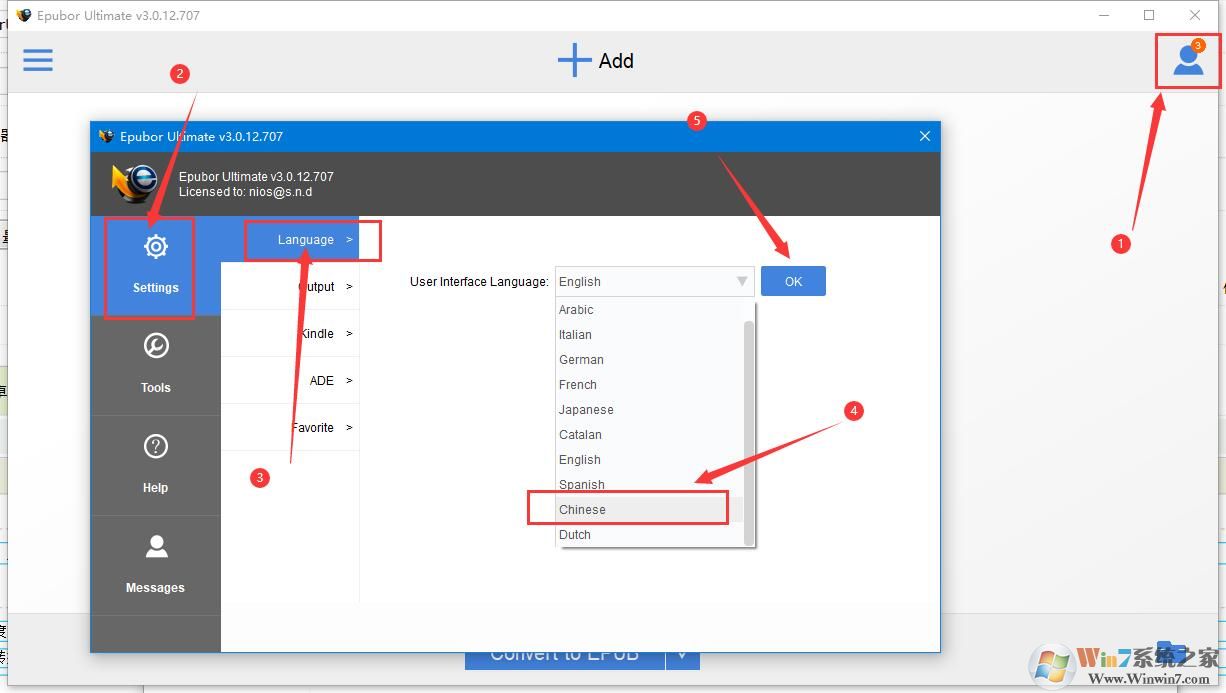Minimize the main Epubor Ultimate window
The image size is (1226, 693).
point(1104,15)
